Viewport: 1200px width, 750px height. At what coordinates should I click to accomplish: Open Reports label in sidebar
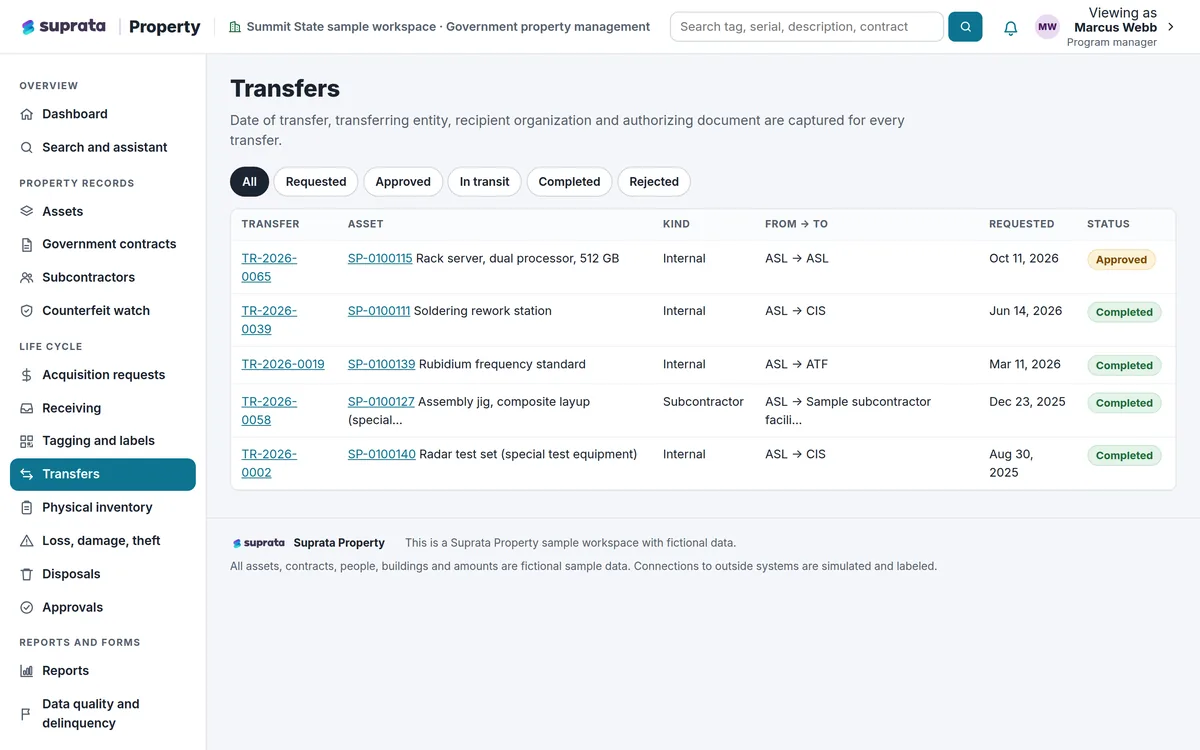click(x=65, y=671)
